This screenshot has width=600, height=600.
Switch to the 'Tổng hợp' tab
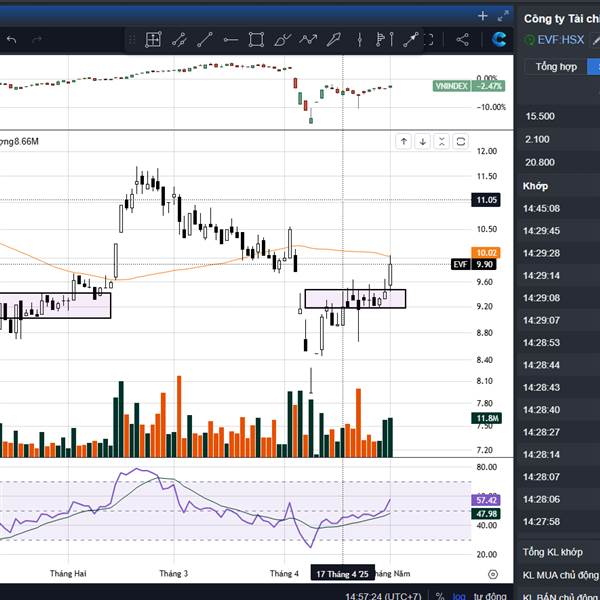coord(556,67)
